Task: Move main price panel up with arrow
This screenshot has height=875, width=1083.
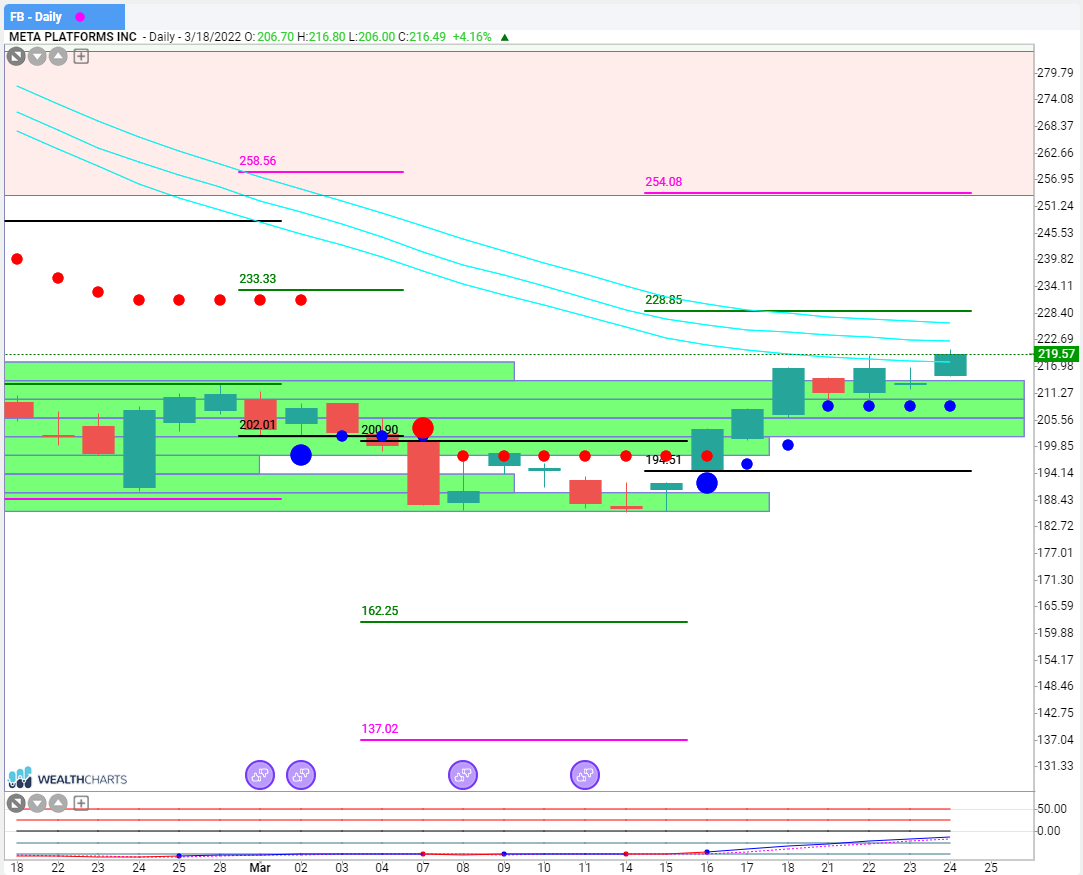Action: (x=58, y=57)
